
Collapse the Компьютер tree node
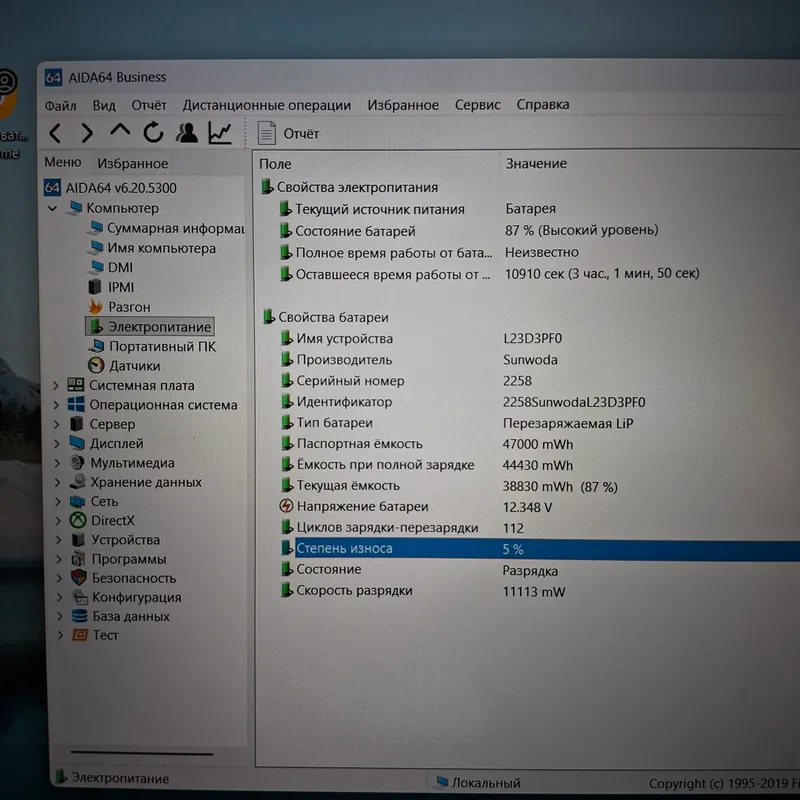tap(53, 208)
